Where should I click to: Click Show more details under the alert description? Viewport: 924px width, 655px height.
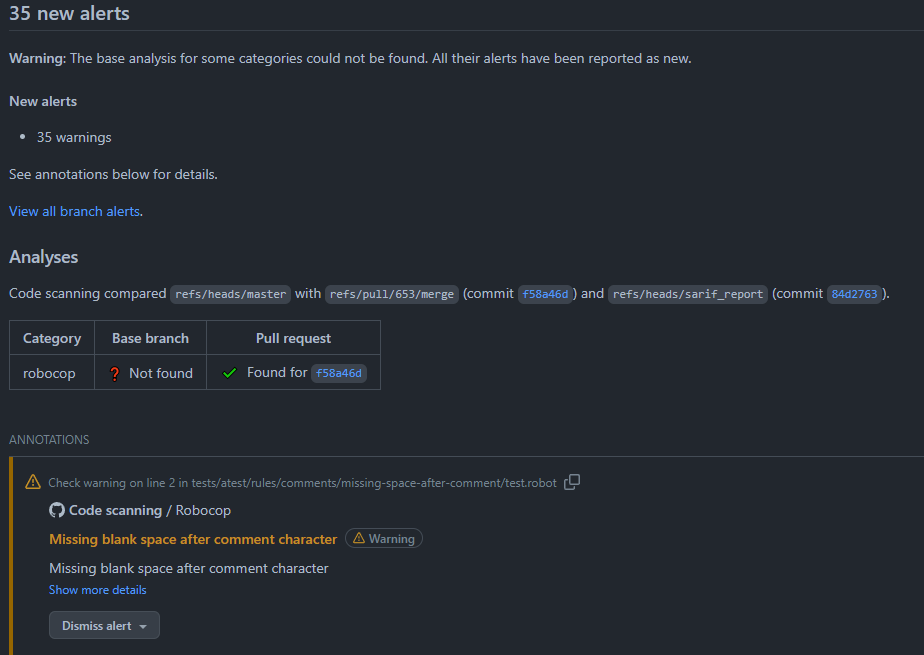(x=97, y=589)
